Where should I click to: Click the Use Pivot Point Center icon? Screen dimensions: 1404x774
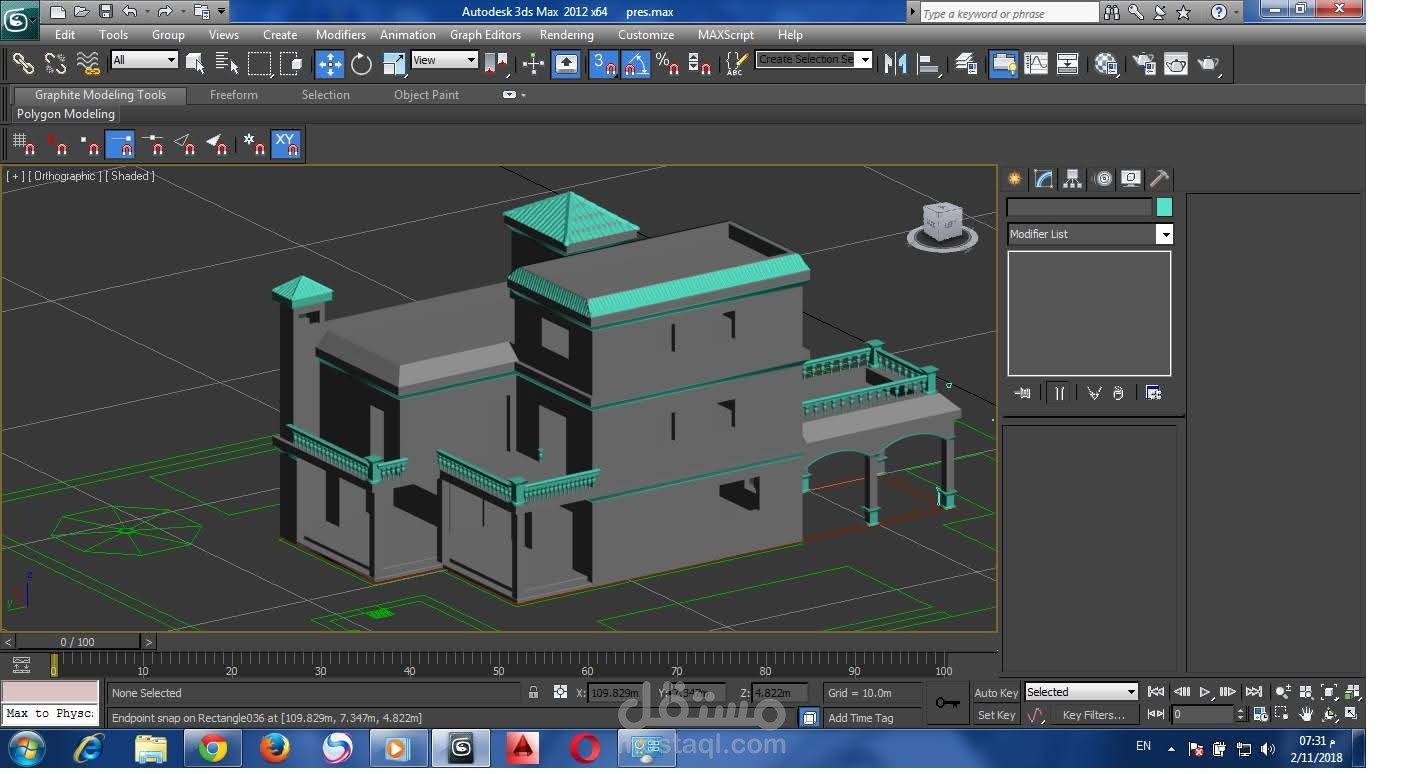click(497, 64)
